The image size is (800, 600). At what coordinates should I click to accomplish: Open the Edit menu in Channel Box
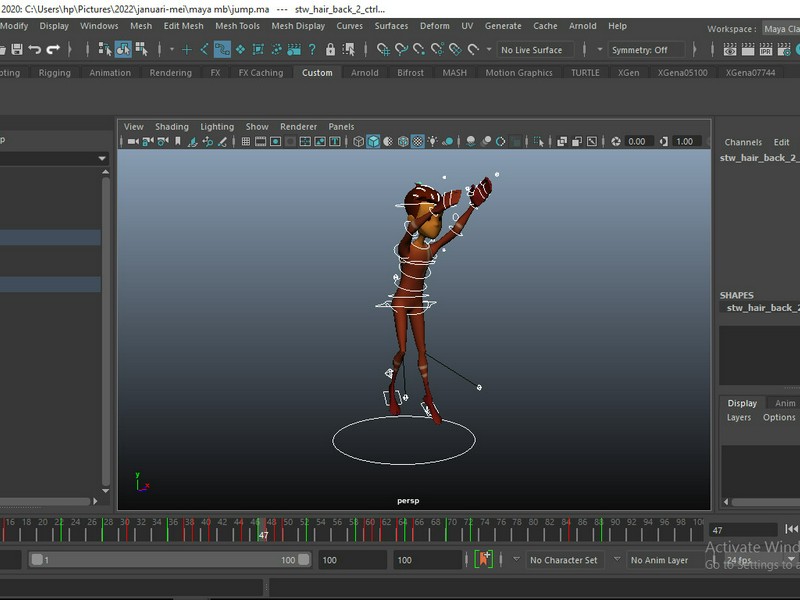(781, 143)
